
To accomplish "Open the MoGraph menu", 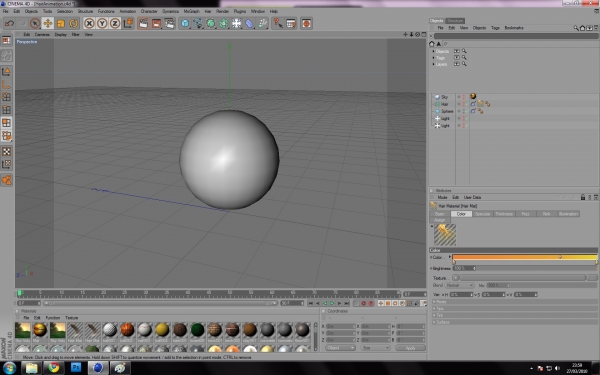I will tap(191, 11).
